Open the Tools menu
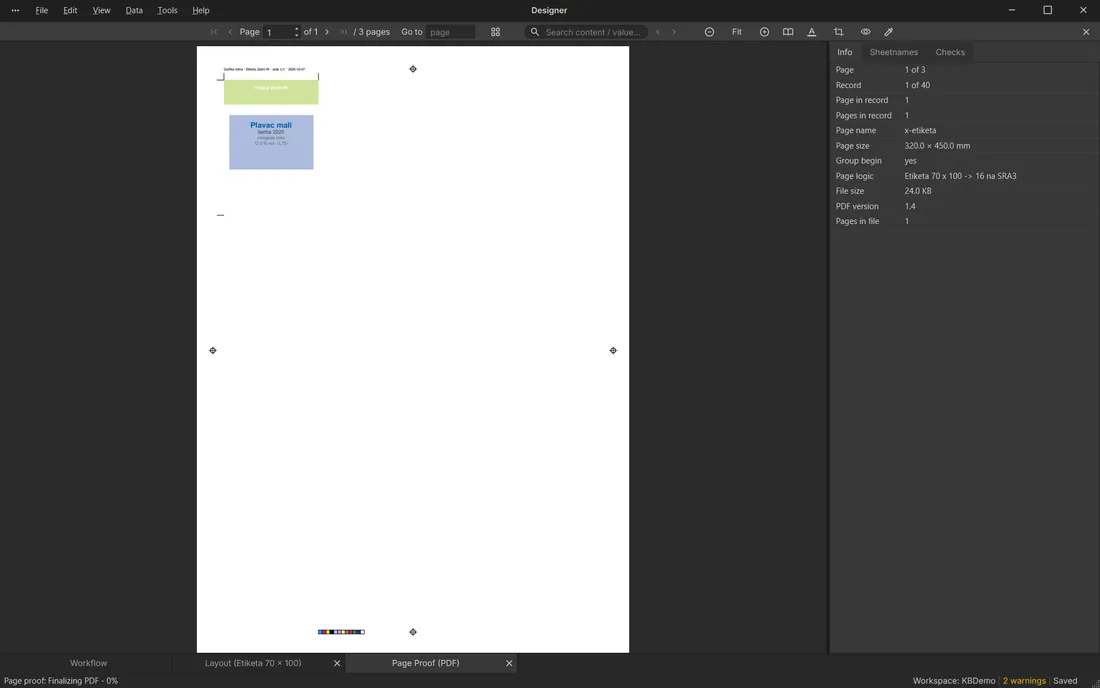 [167, 11]
